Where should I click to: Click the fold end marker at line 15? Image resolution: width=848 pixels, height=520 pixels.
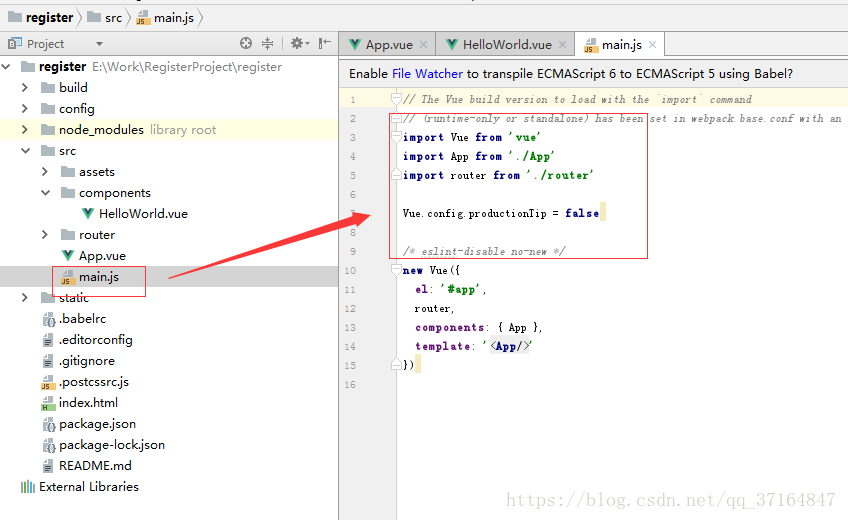(396, 365)
